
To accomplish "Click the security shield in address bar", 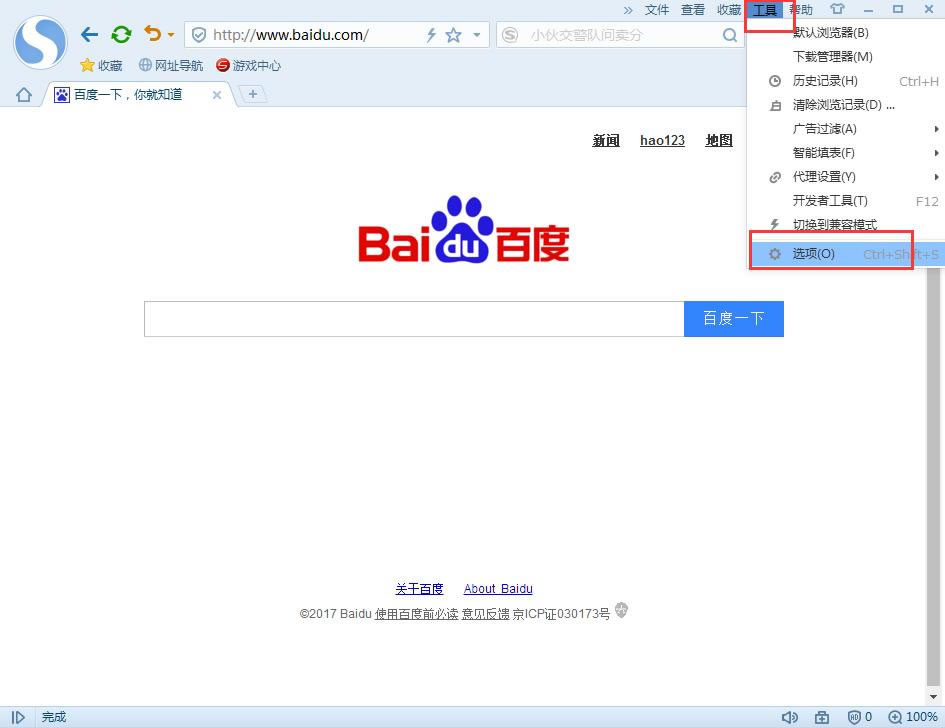I will click(x=199, y=35).
